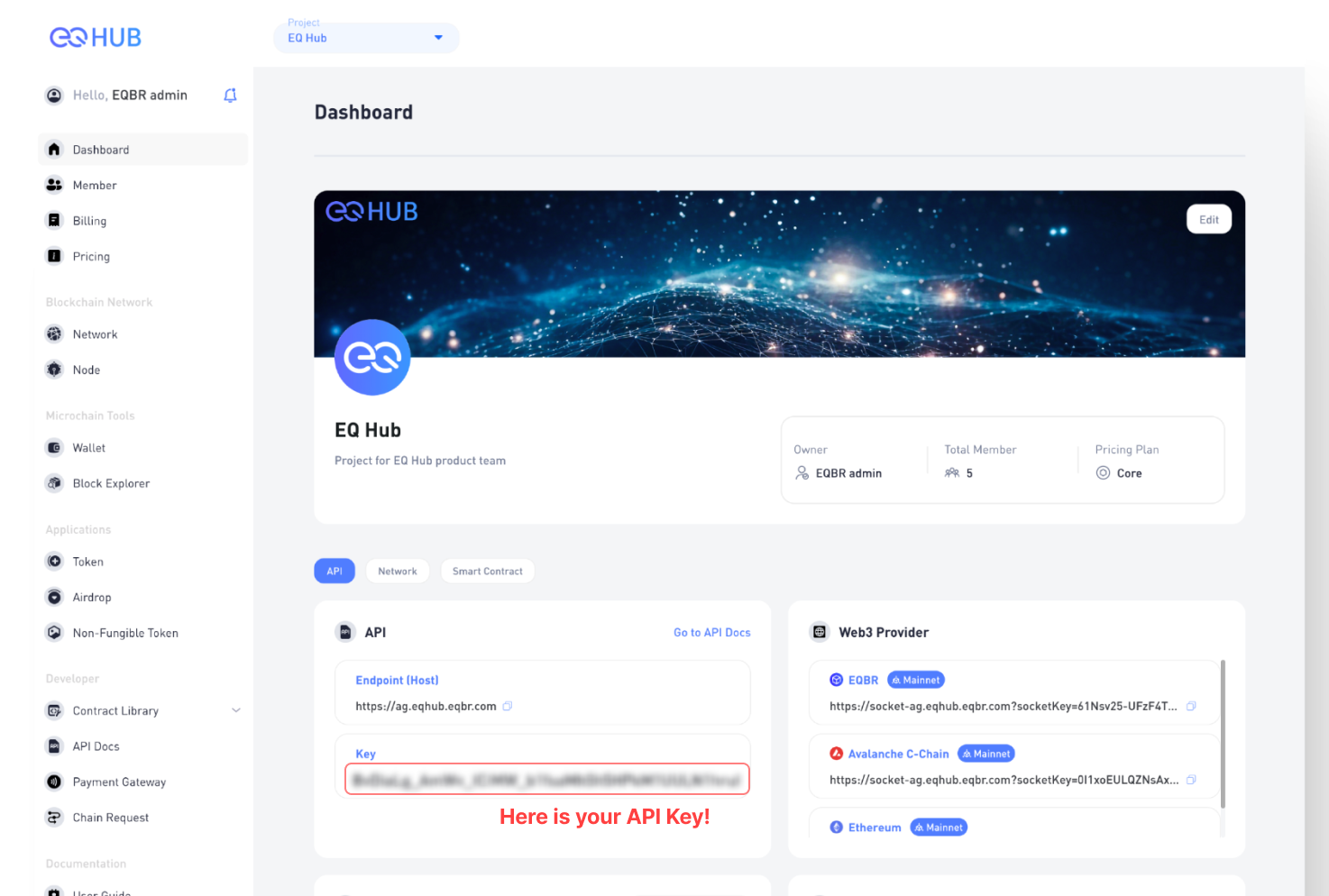The height and width of the screenshot is (896, 1329).
Task: Switch to the Smart Contract tab
Action: (487, 571)
